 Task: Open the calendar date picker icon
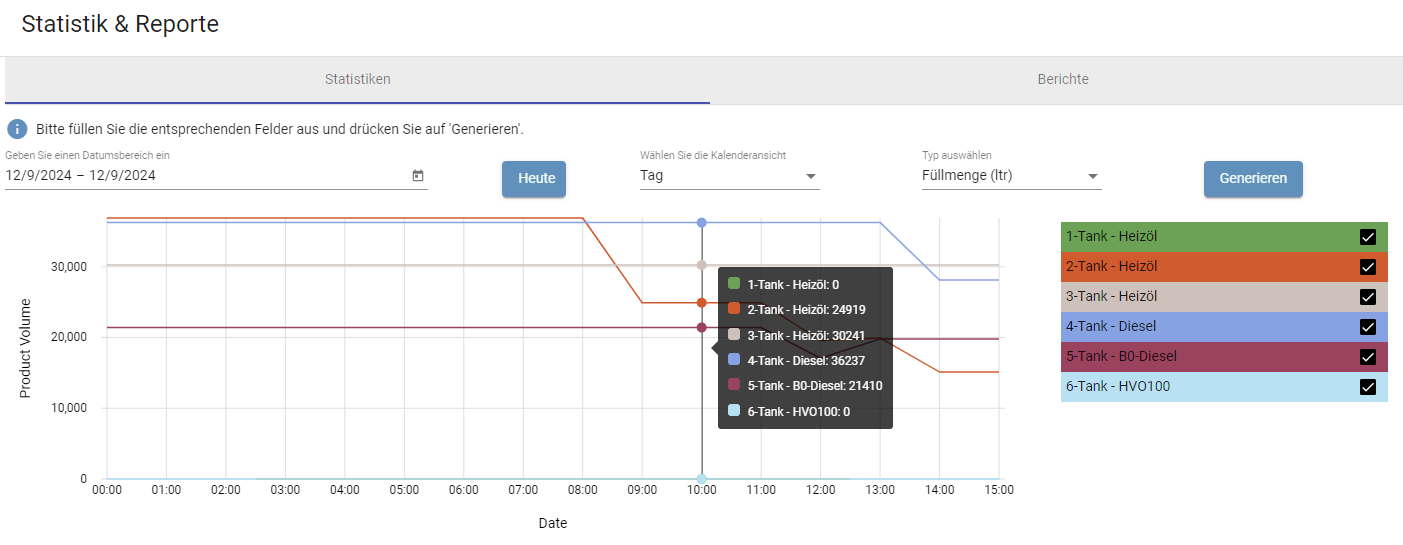(x=418, y=176)
